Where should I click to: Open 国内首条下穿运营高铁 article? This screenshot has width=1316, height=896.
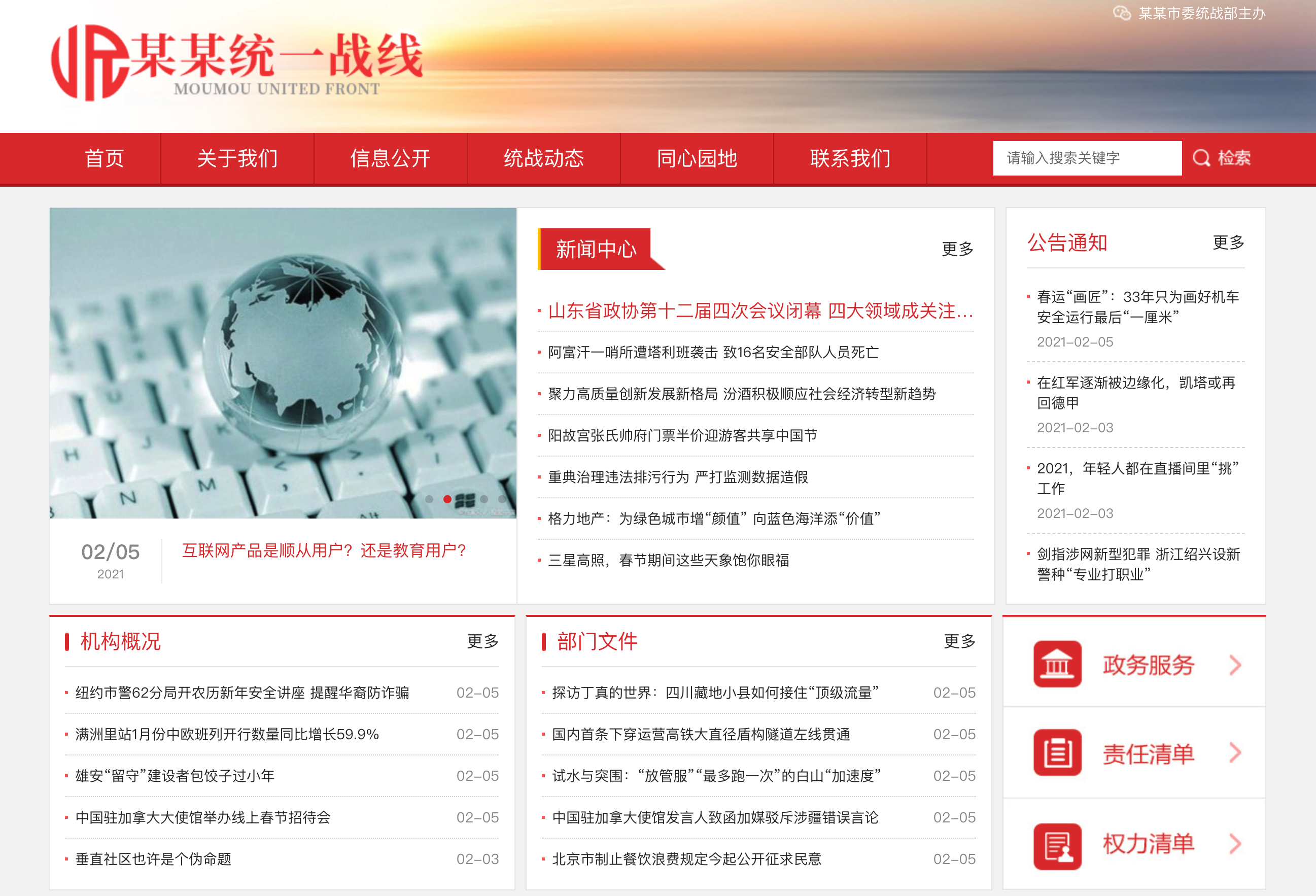point(701,734)
